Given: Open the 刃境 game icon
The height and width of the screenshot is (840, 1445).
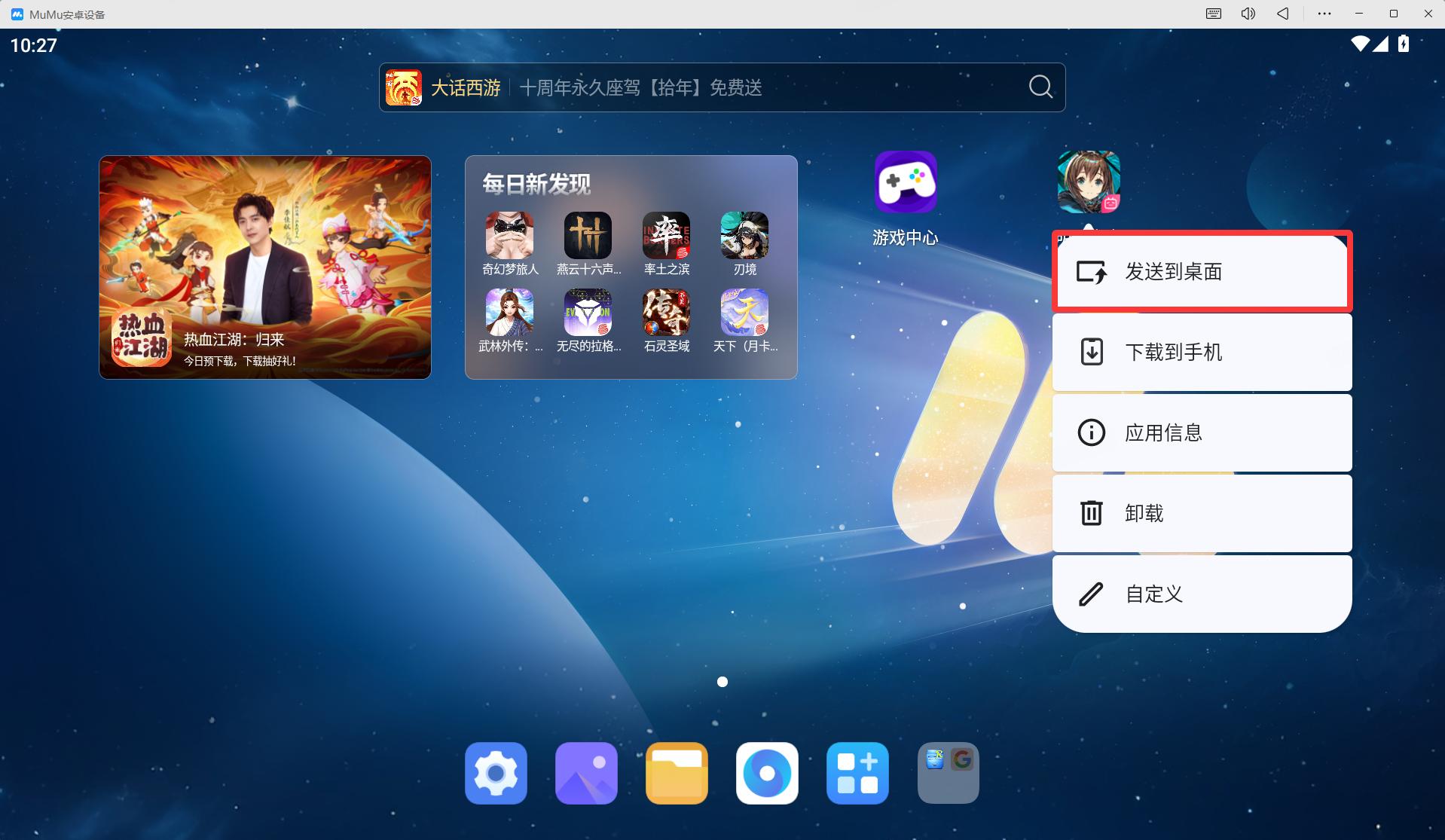Looking at the screenshot, I should (x=744, y=236).
